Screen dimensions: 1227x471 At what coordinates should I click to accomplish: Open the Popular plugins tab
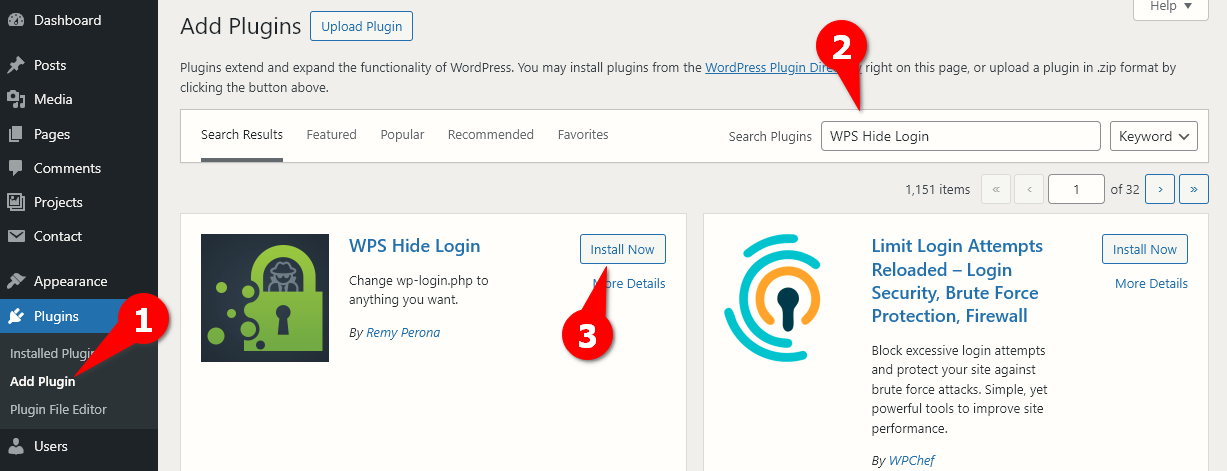(x=402, y=134)
